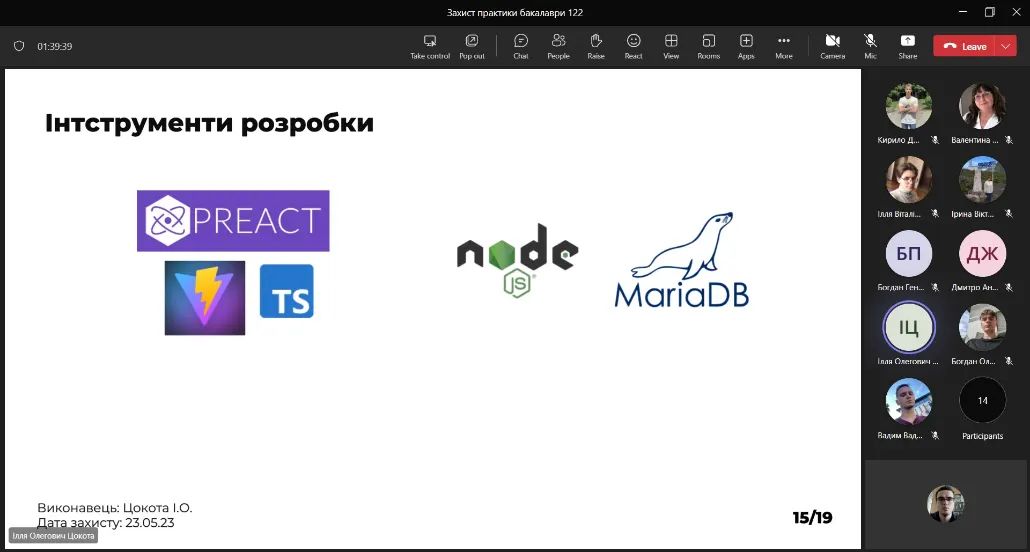Image resolution: width=1030 pixels, height=552 pixels.
Task: Click the MariaDB logo
Action: [682, 260]
